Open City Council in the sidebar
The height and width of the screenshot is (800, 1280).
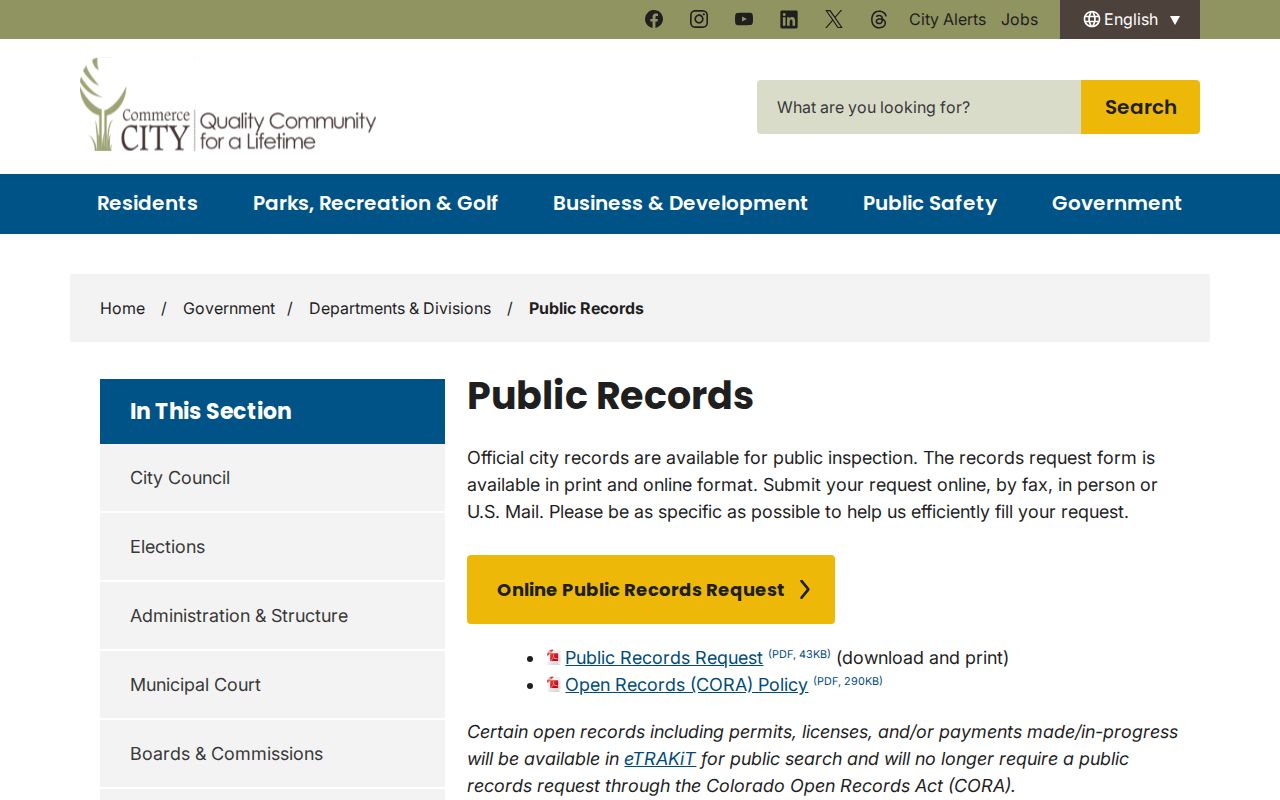(272, 478)
